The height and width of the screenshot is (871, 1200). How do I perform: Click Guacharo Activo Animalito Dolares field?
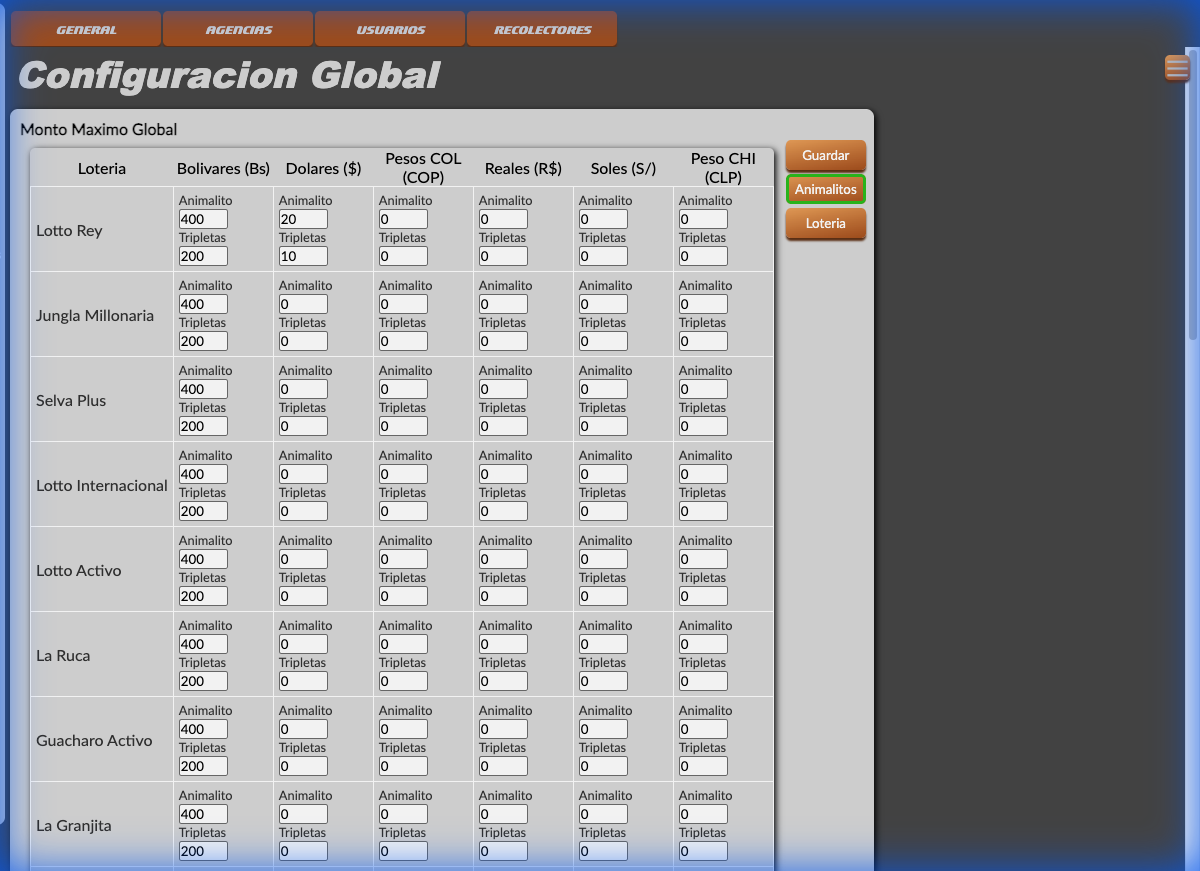click(303, 728)
